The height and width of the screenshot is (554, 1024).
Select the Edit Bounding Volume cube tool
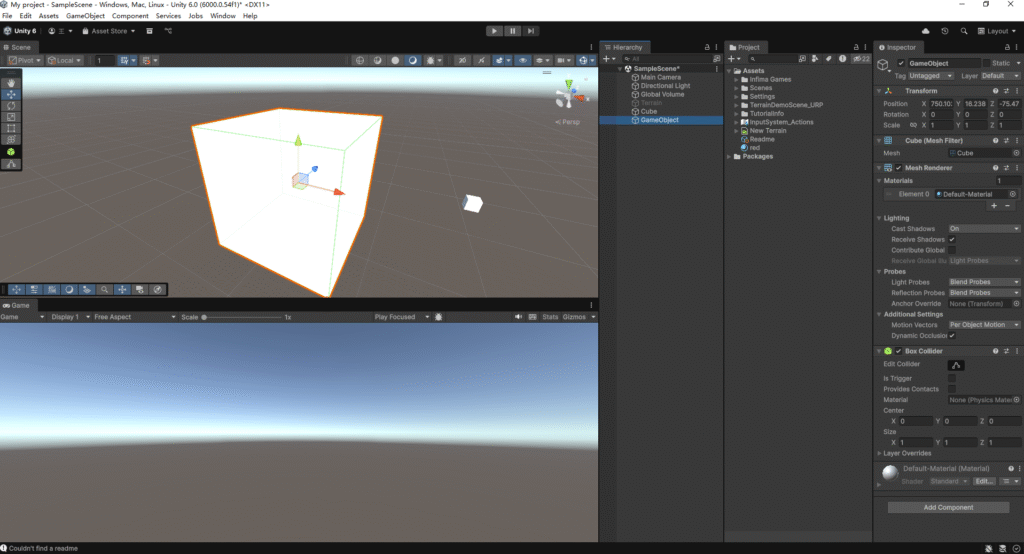click(11, 152)
